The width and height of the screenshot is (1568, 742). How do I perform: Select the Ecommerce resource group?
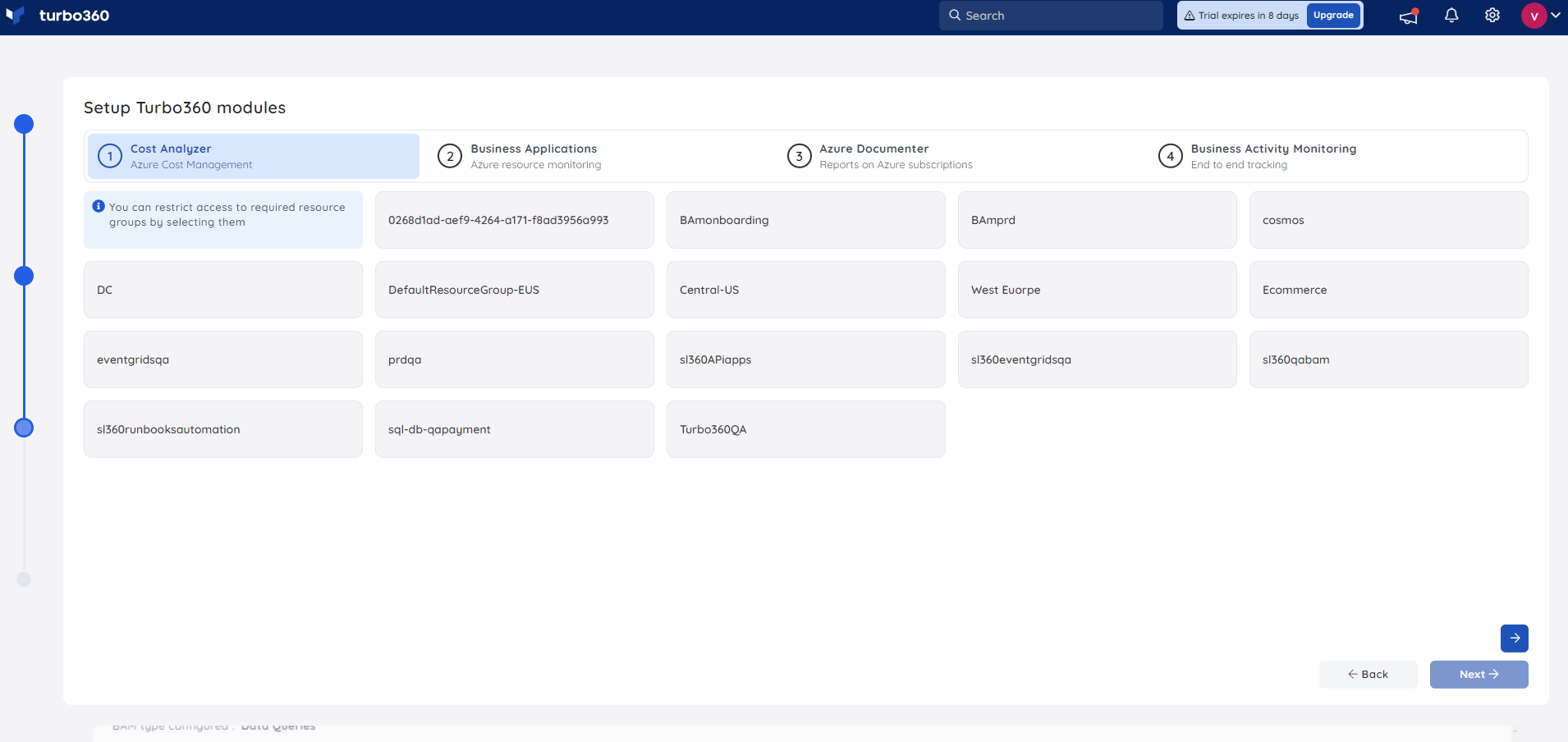(x=1389, y=290)
